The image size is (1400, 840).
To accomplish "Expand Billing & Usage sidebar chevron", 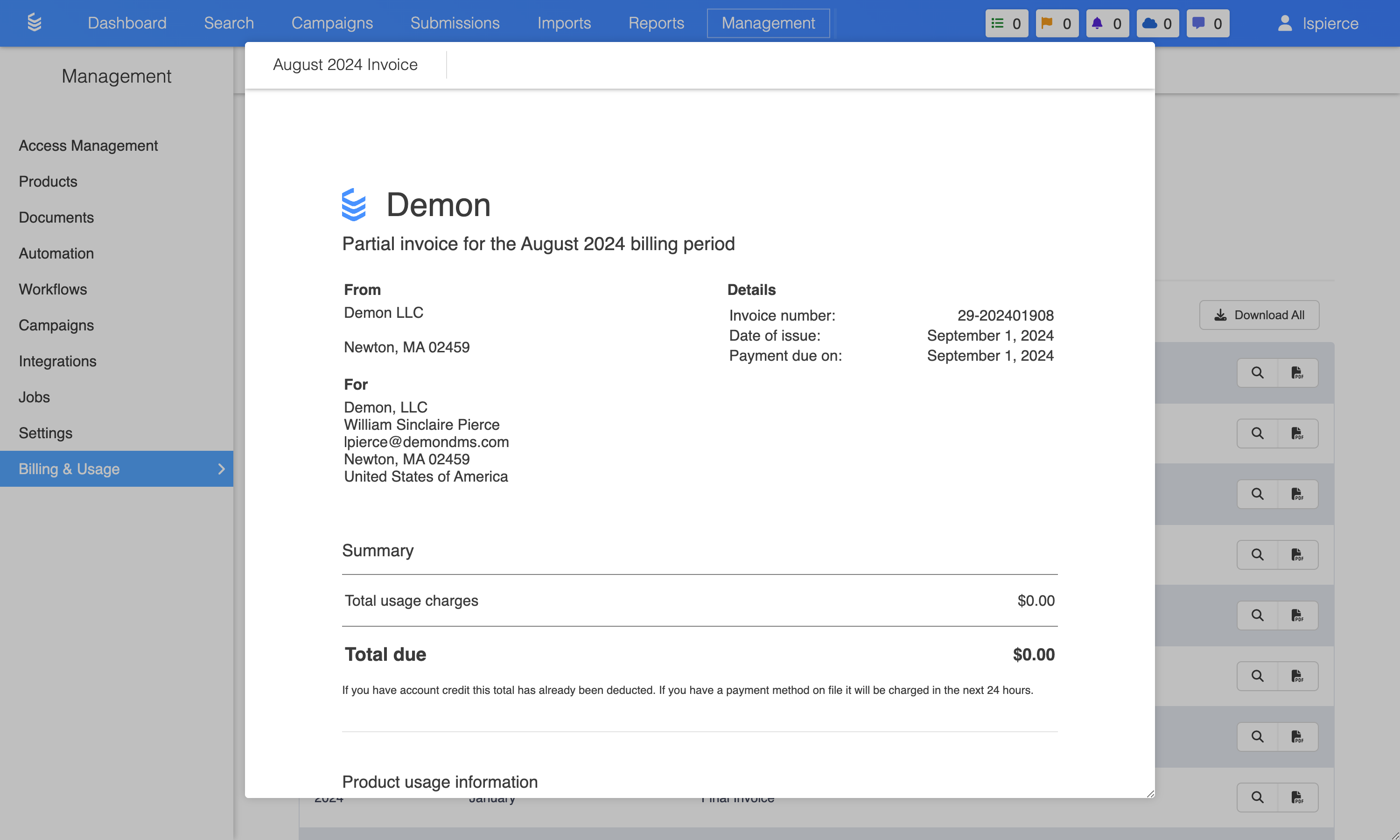I will click(x=221, y=469).
